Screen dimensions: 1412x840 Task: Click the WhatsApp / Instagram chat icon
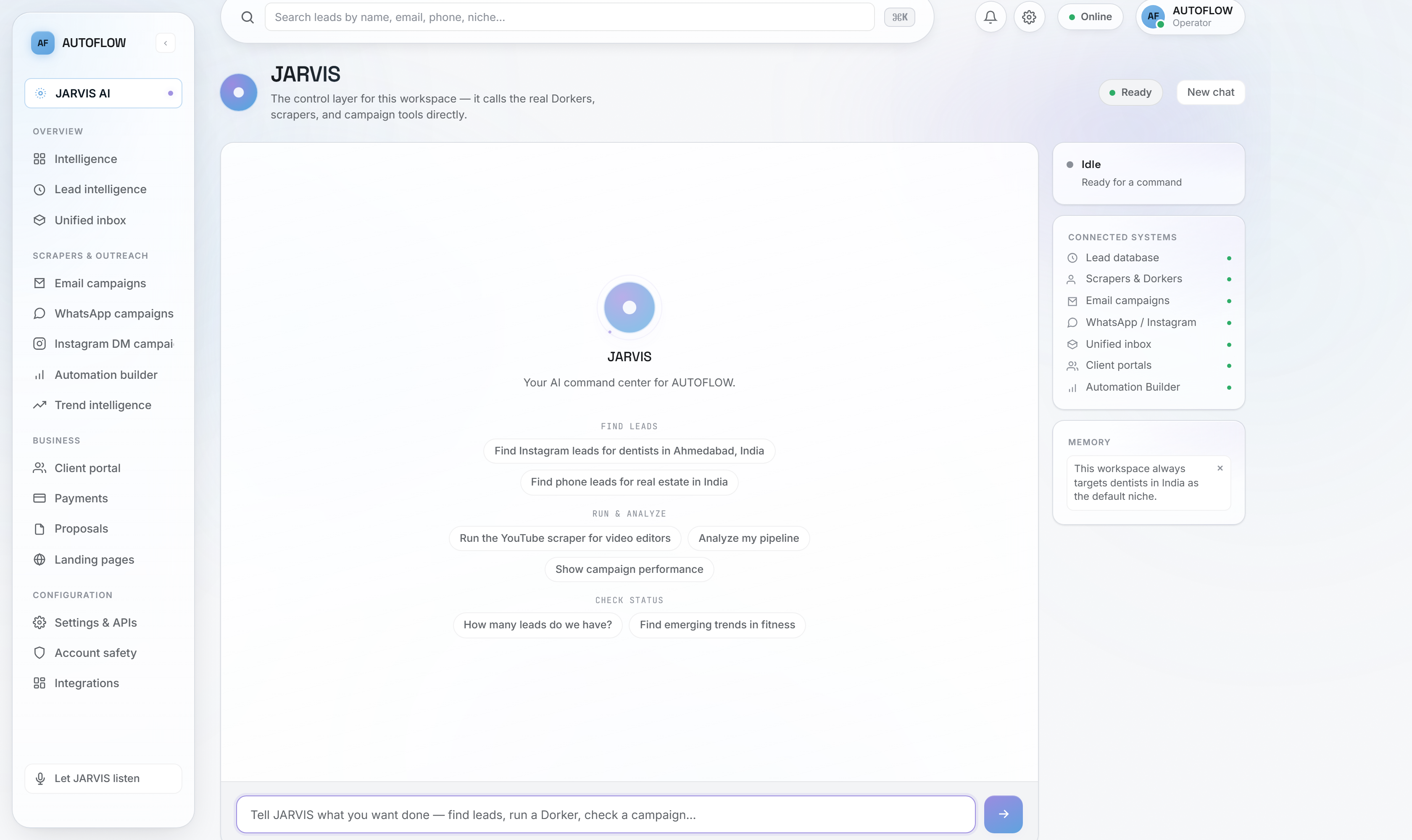(x=1072, y=323)
